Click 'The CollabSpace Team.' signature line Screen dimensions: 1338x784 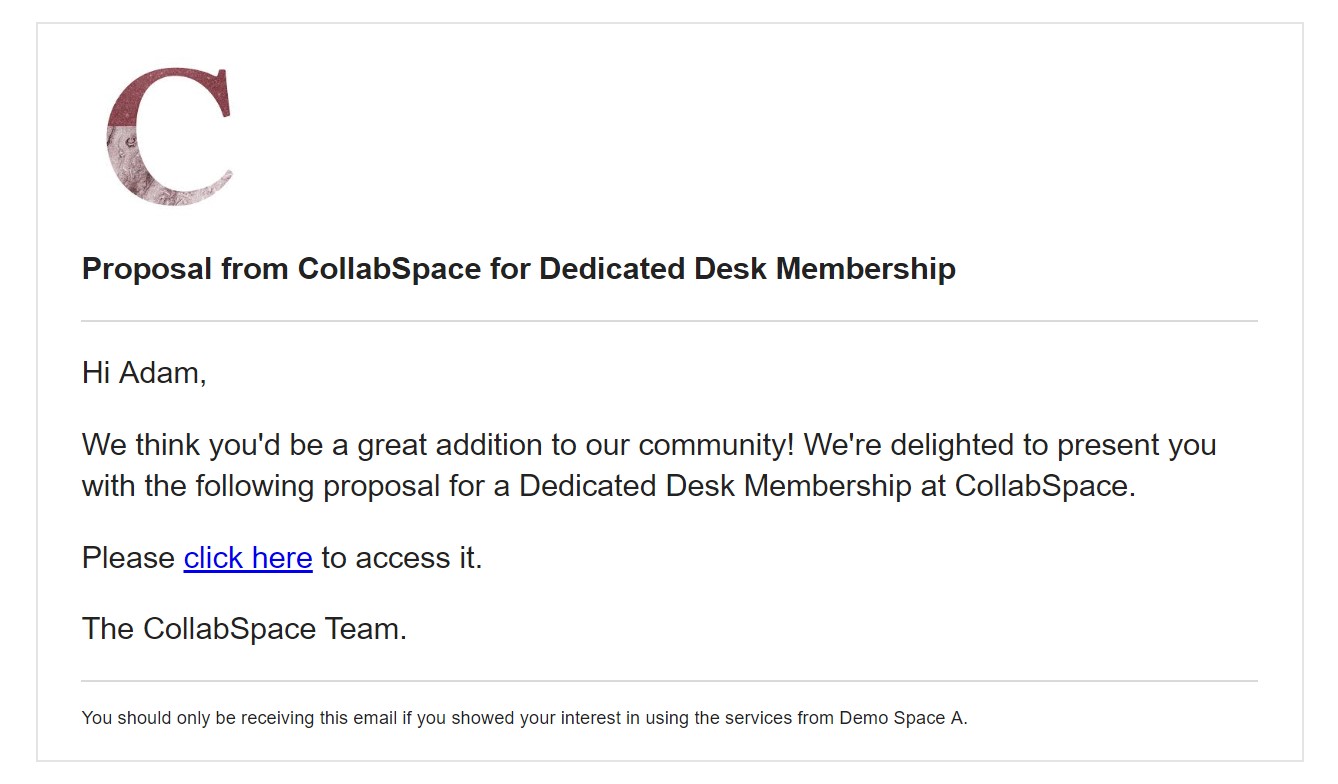click(244, 629)
